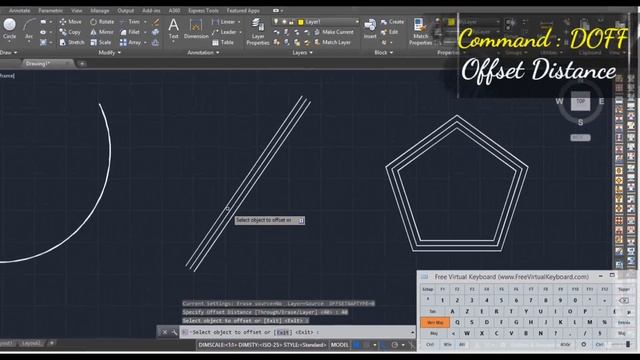This screenshot has width=640, height=360.
Task: Select the Fillet tool
Action: pyautogui.click(x=130, y=32)
